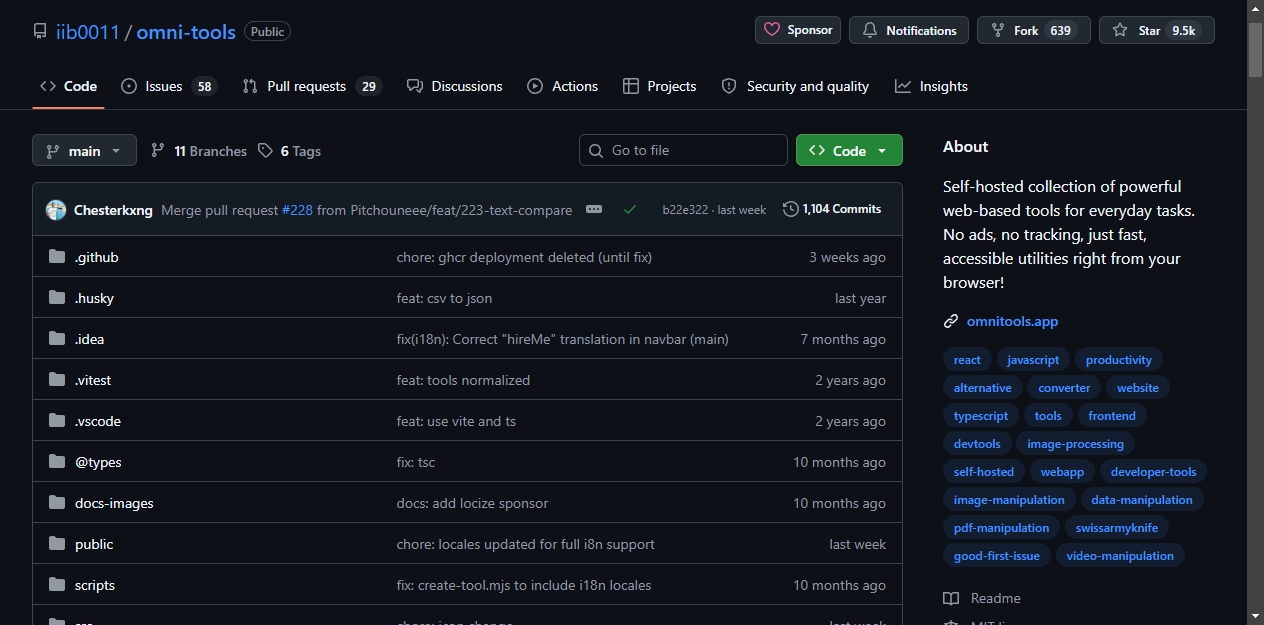1264x625 pixels.
Task: View the 1,104 Commits history
Action: pos(832,209)
